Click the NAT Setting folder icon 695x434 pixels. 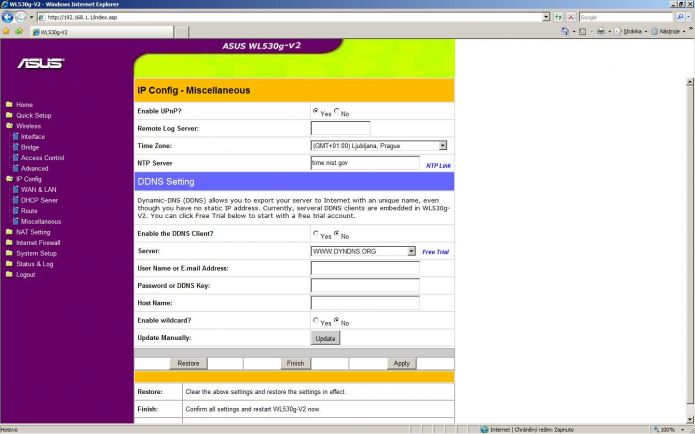pos(9,232)
